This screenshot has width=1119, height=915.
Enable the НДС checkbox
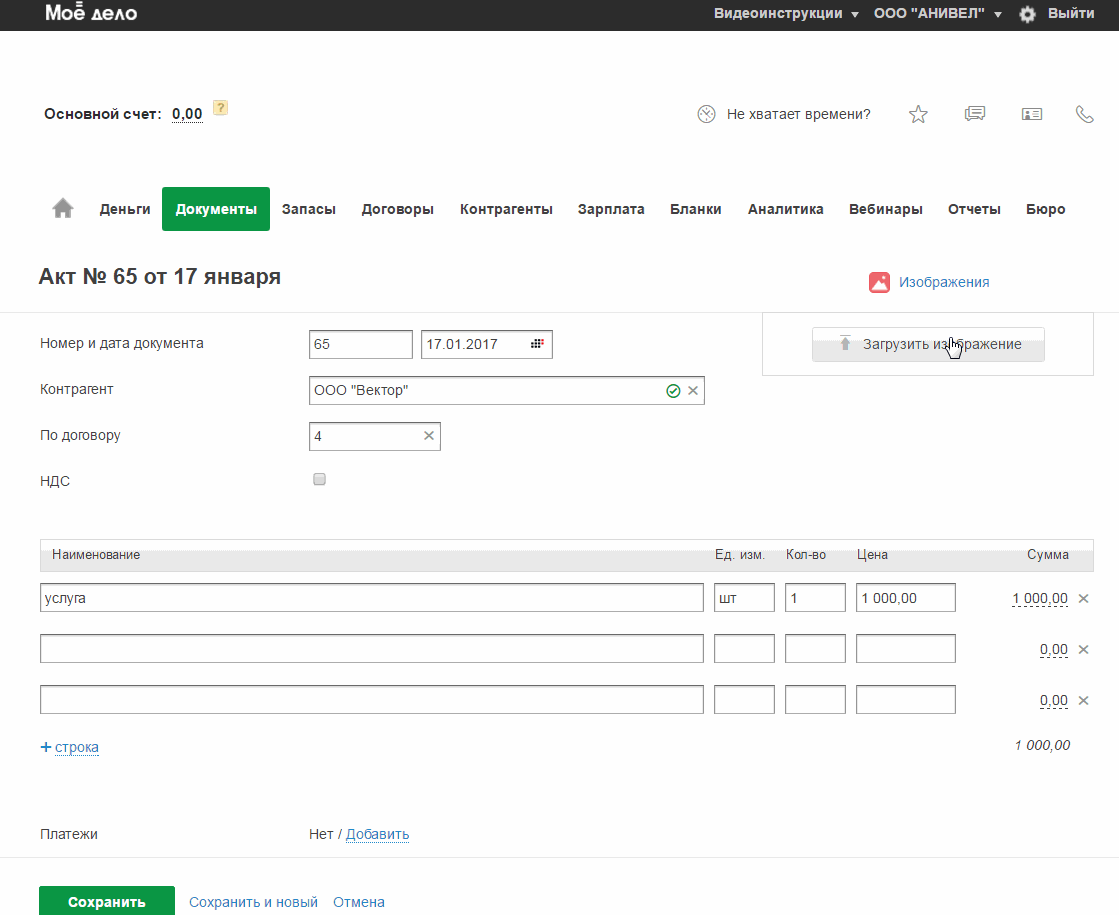320,480
